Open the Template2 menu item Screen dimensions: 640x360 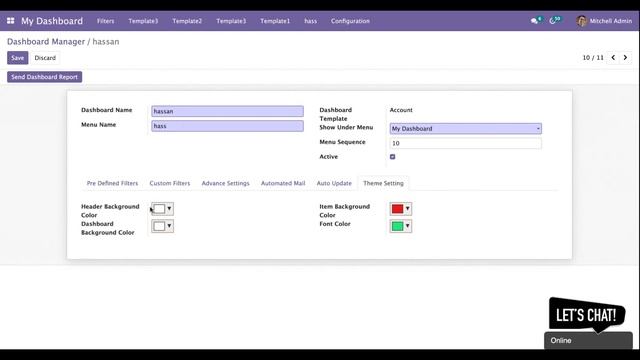187,21
